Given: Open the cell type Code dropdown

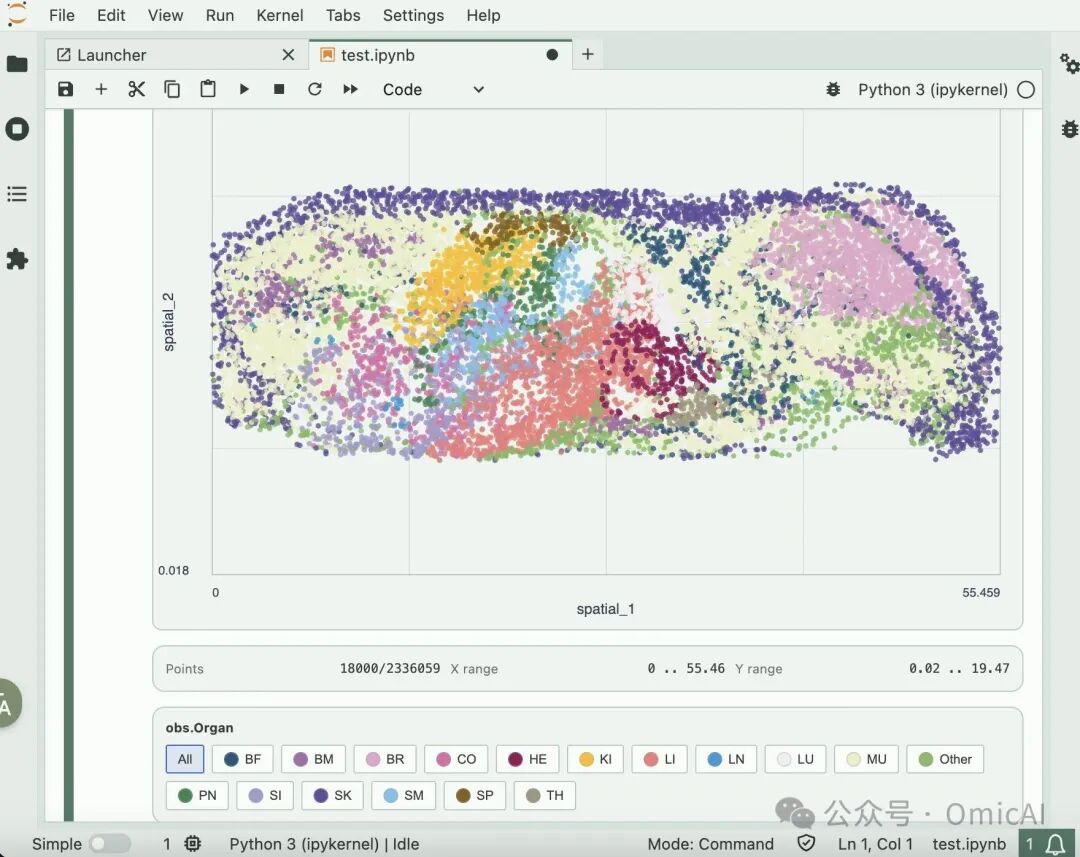Looking at the screenshot, I should pyautogui.click(x=434, y=90).
